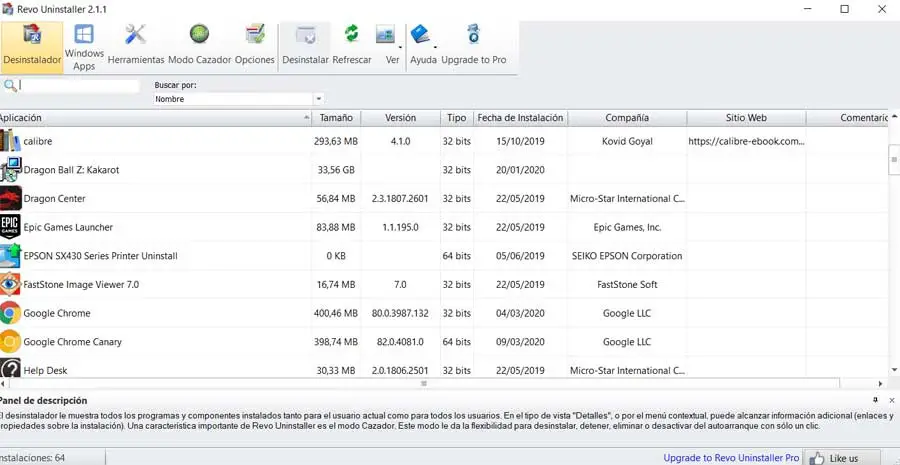
Task: Close the Panel de descripción
Action: point(891,400)
